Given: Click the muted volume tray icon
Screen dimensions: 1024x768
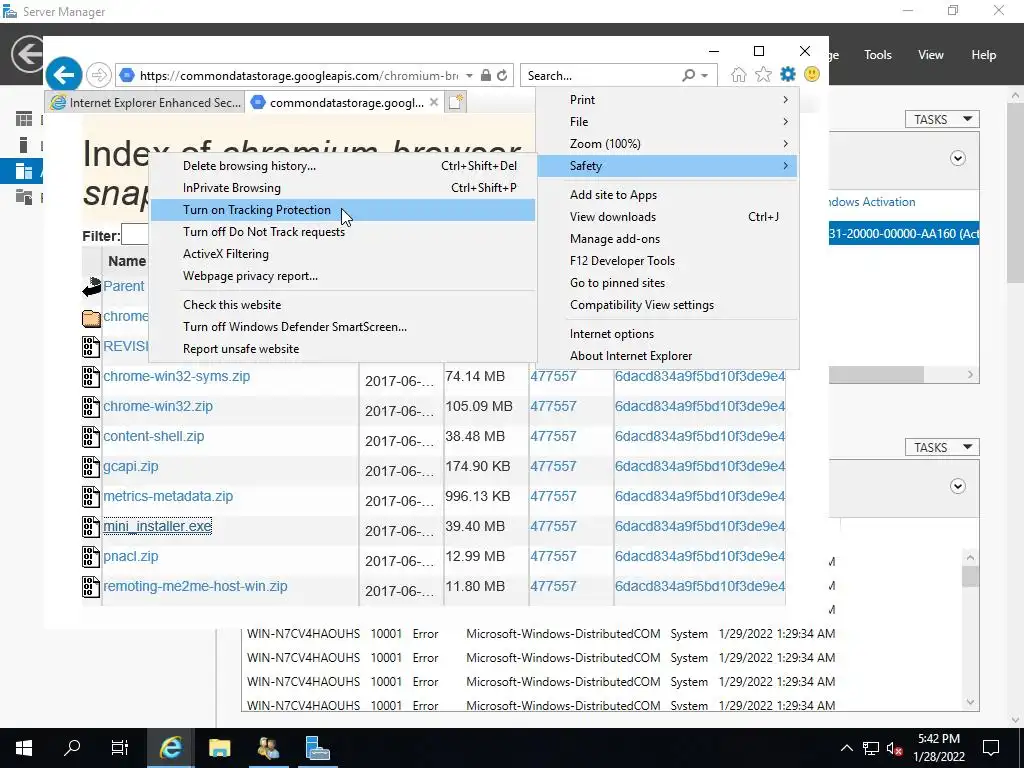Looking at the screenshot, I should click(x=894, y=748).
